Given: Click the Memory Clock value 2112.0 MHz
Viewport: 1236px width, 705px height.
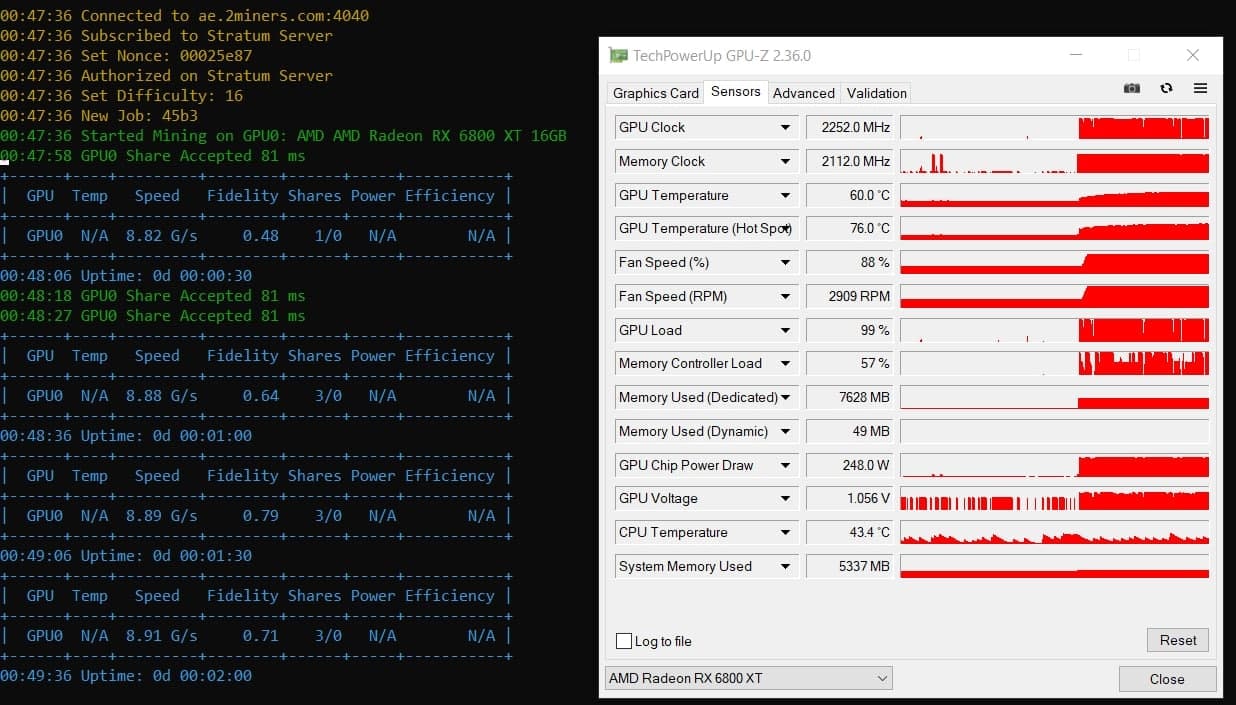Looking at the screenshot, I should pos(849,161).
